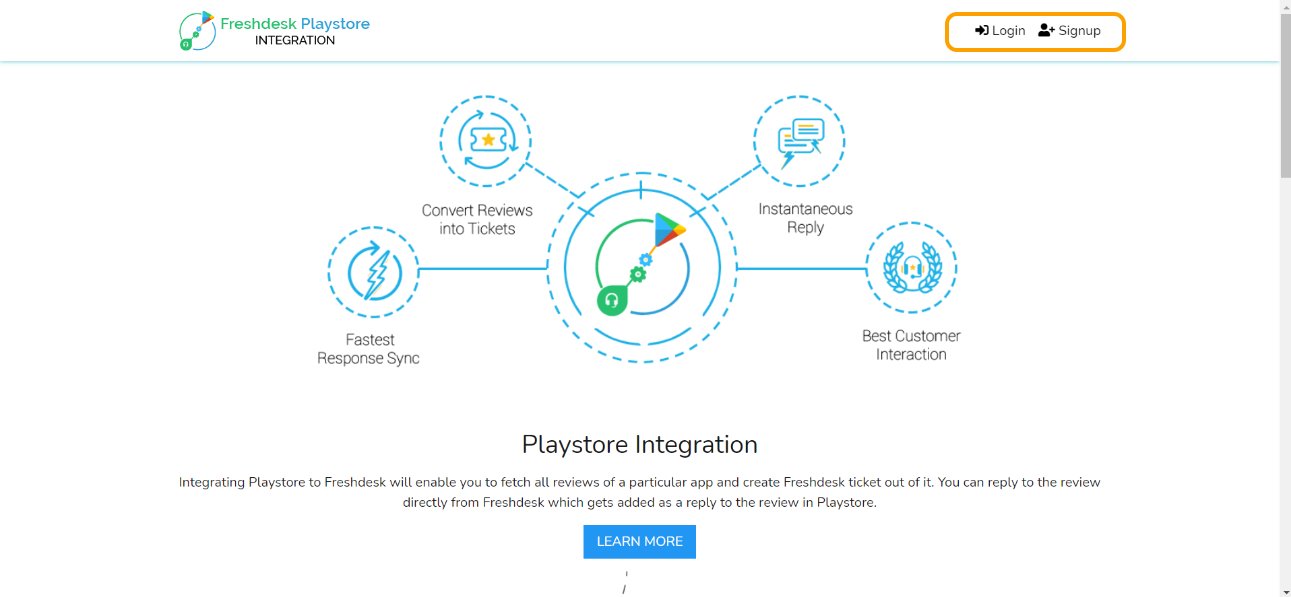The image size is (1291, 597).
Task: Click the Best Customer Interaction label
Action: 911,345
